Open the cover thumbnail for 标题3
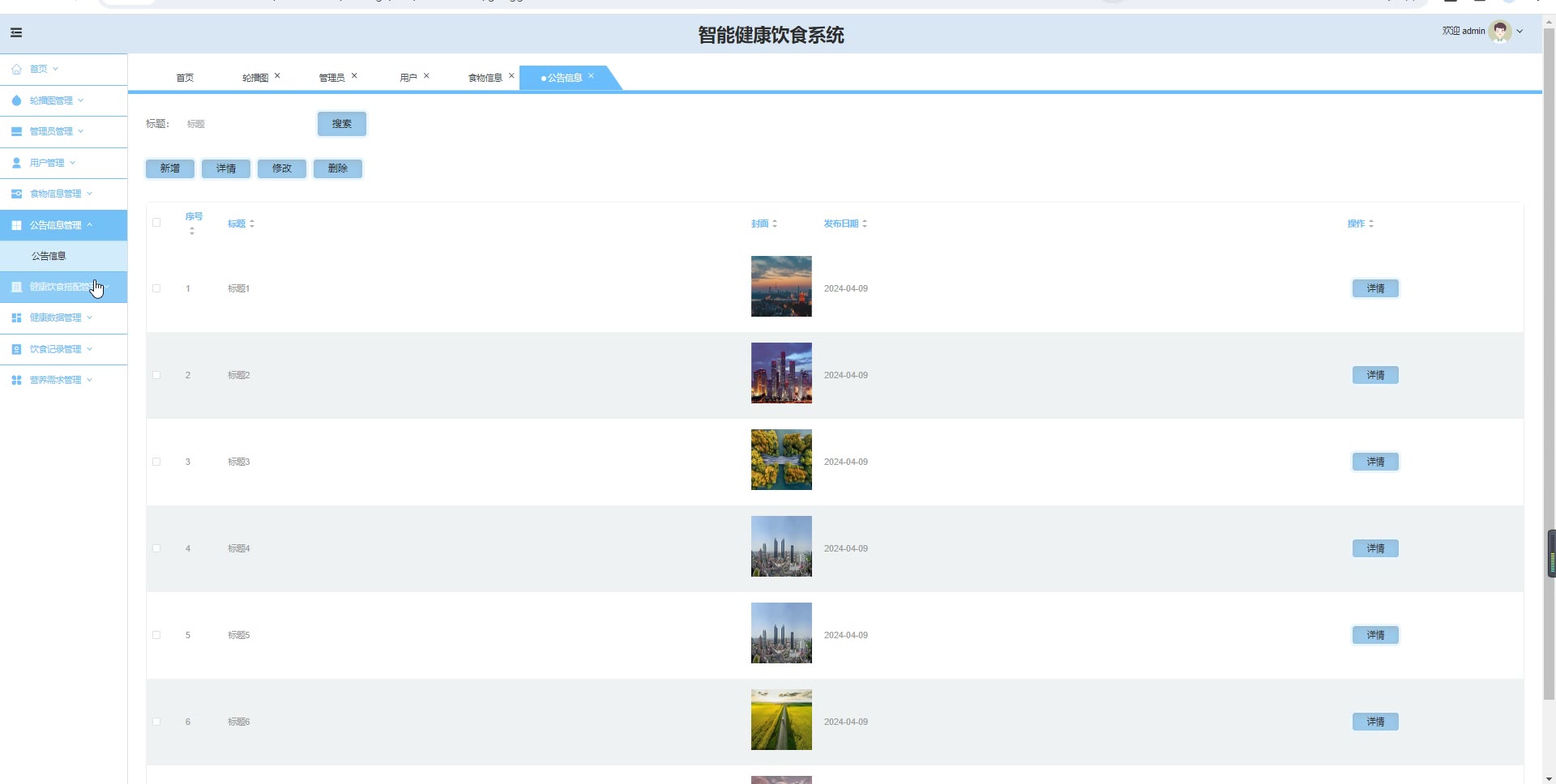This screenshot has height=784, width=1556. click(x=781, y=460)
